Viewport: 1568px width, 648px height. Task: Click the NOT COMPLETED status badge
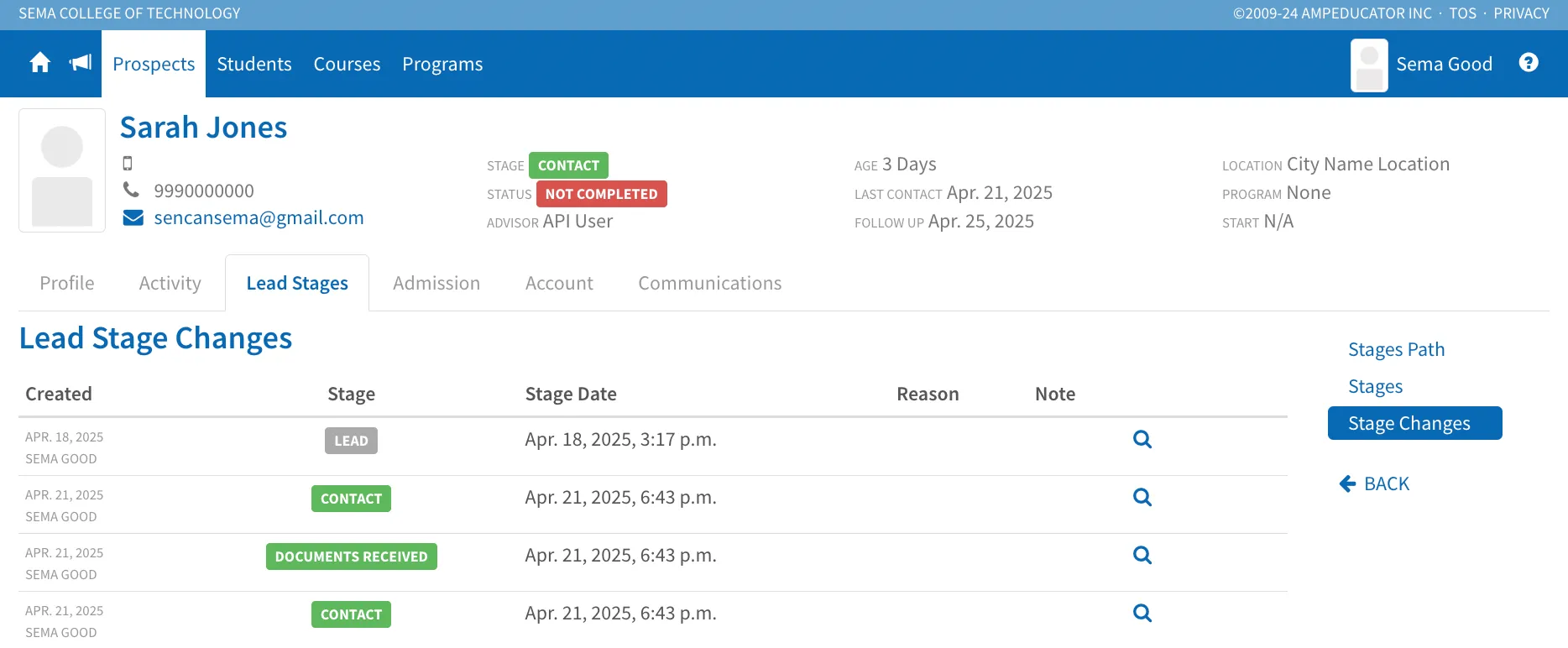(601, 194)
